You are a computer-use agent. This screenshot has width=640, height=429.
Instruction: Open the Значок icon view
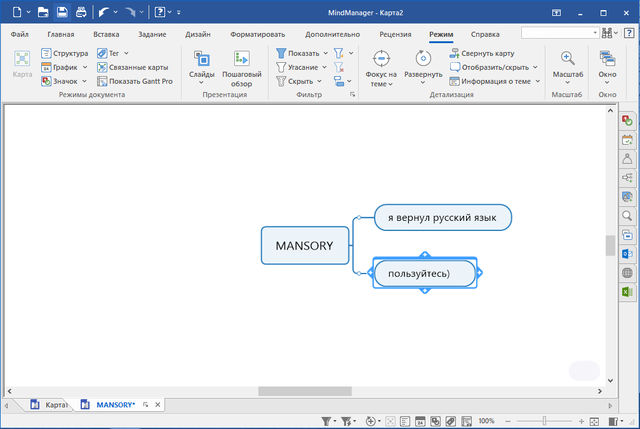[60, 81]
